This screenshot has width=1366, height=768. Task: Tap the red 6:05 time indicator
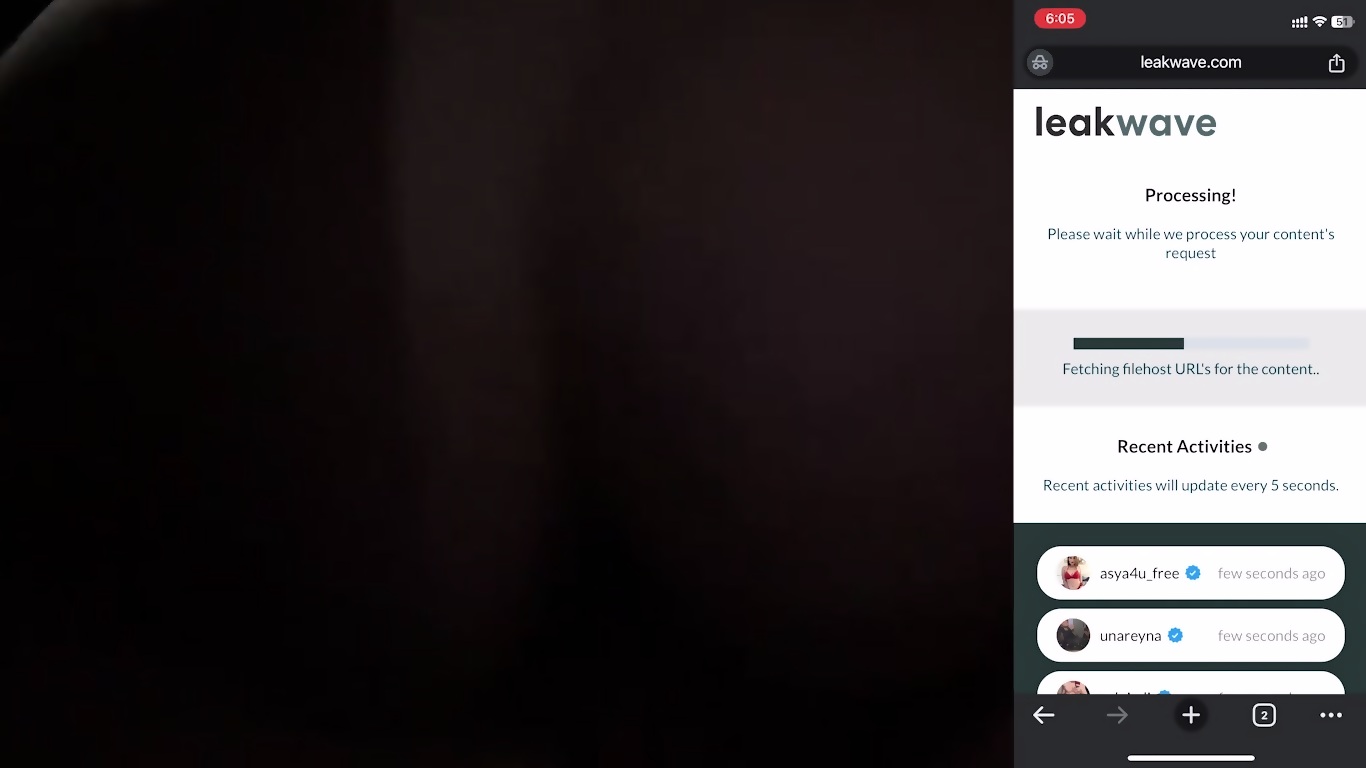pyautogui.click(x=1060, y=19)
